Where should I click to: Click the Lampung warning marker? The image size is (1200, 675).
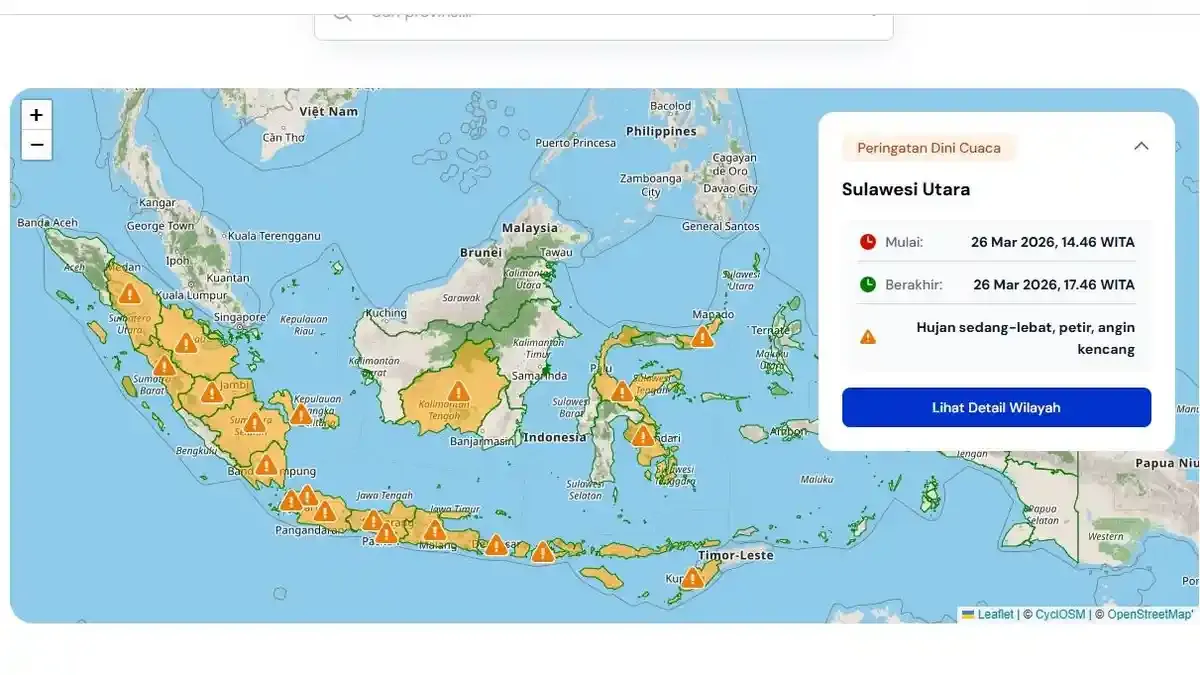coord(265,465)
